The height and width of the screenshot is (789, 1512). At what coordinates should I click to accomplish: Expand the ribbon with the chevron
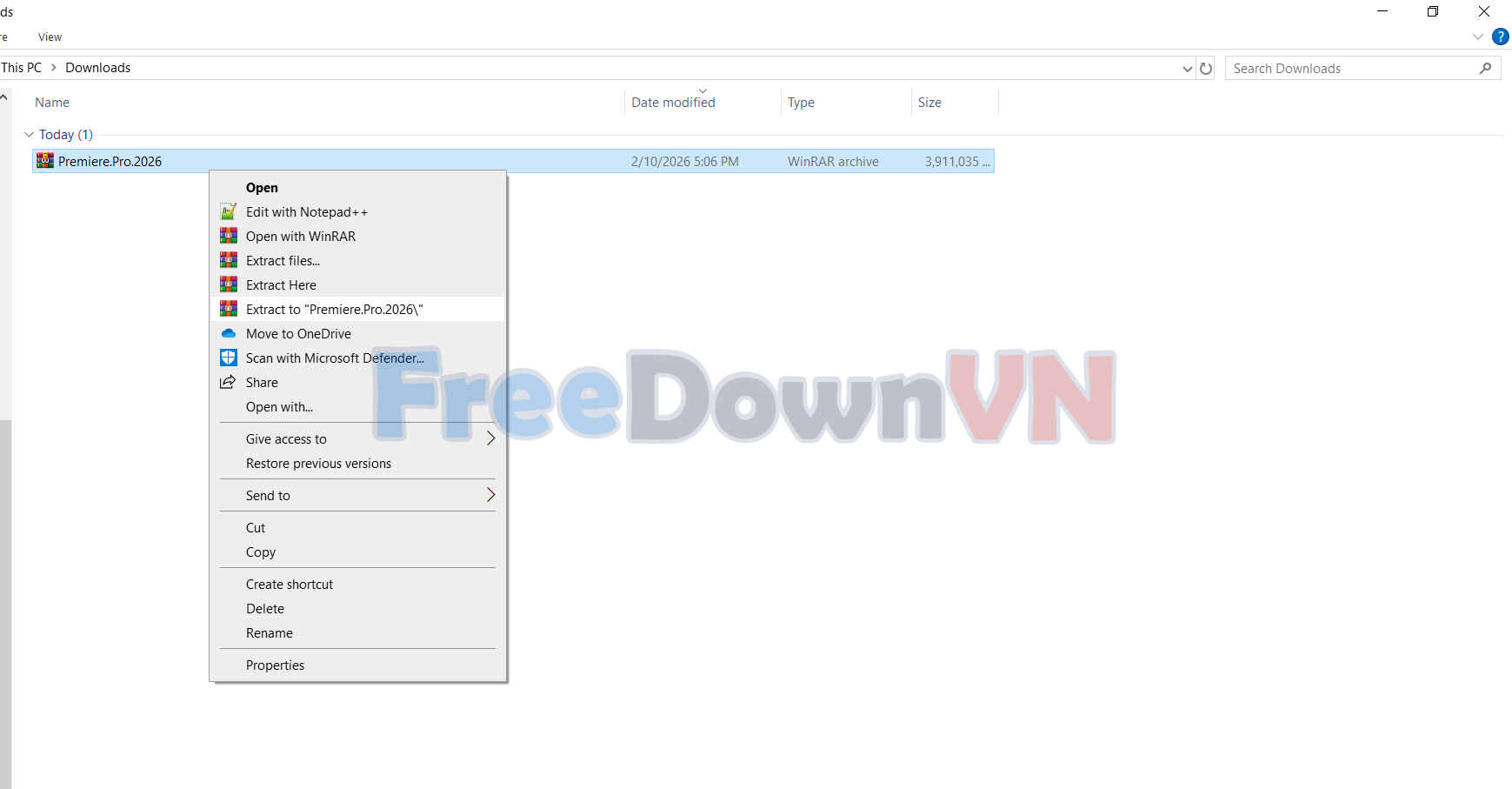(1477, 37)
